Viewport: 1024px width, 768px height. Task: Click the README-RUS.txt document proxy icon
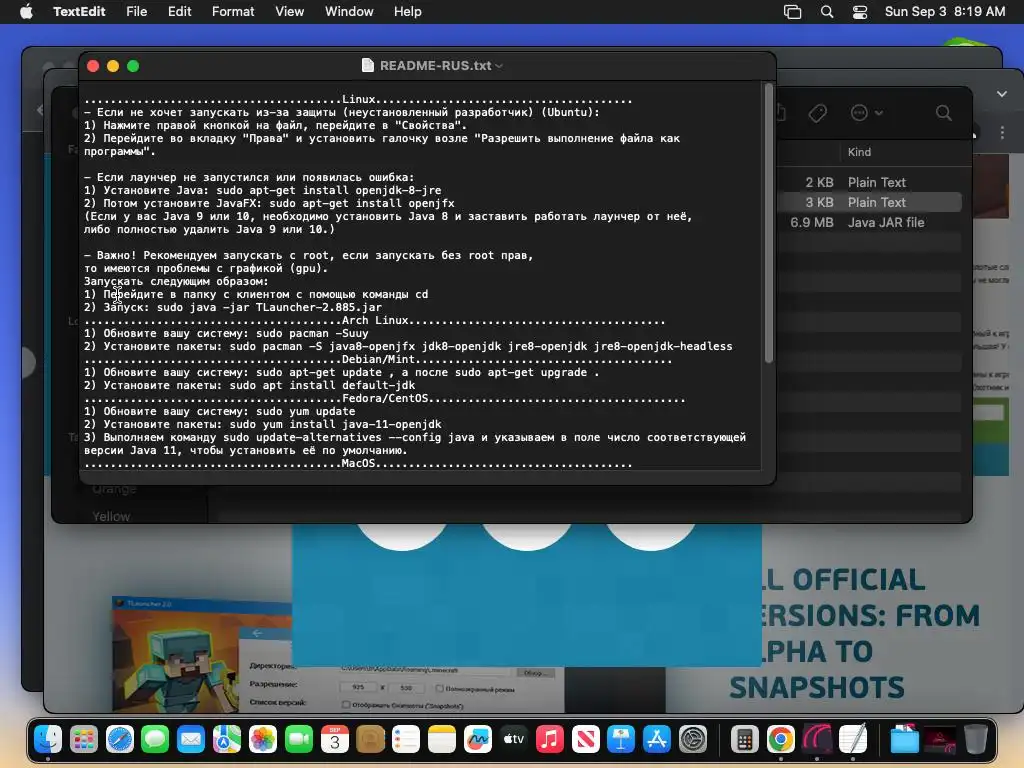(x=368, y=65)
